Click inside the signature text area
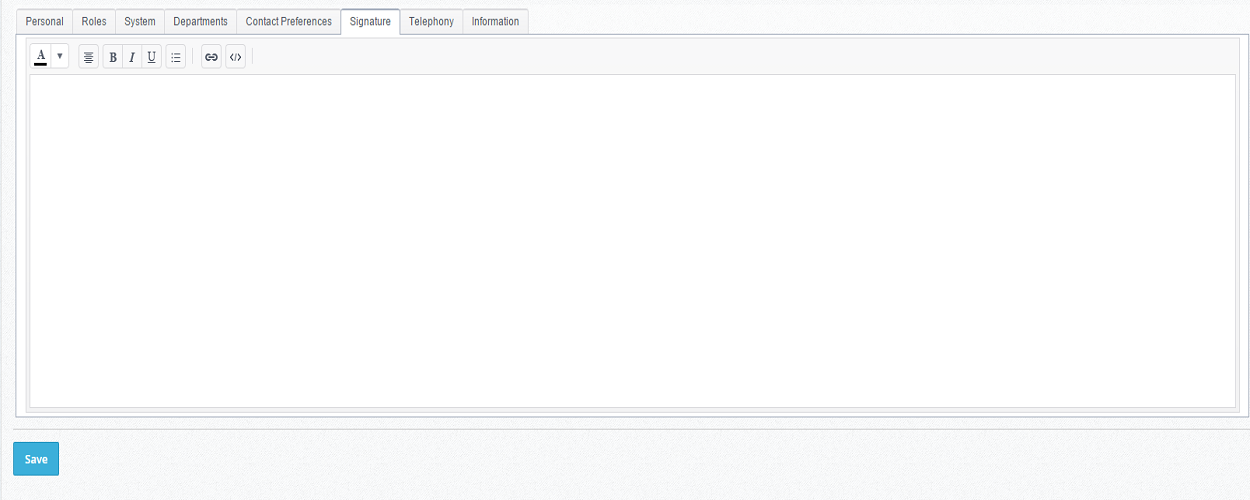Image resolution: width=1250 pixels, height=500 pixels. [633, 240]
